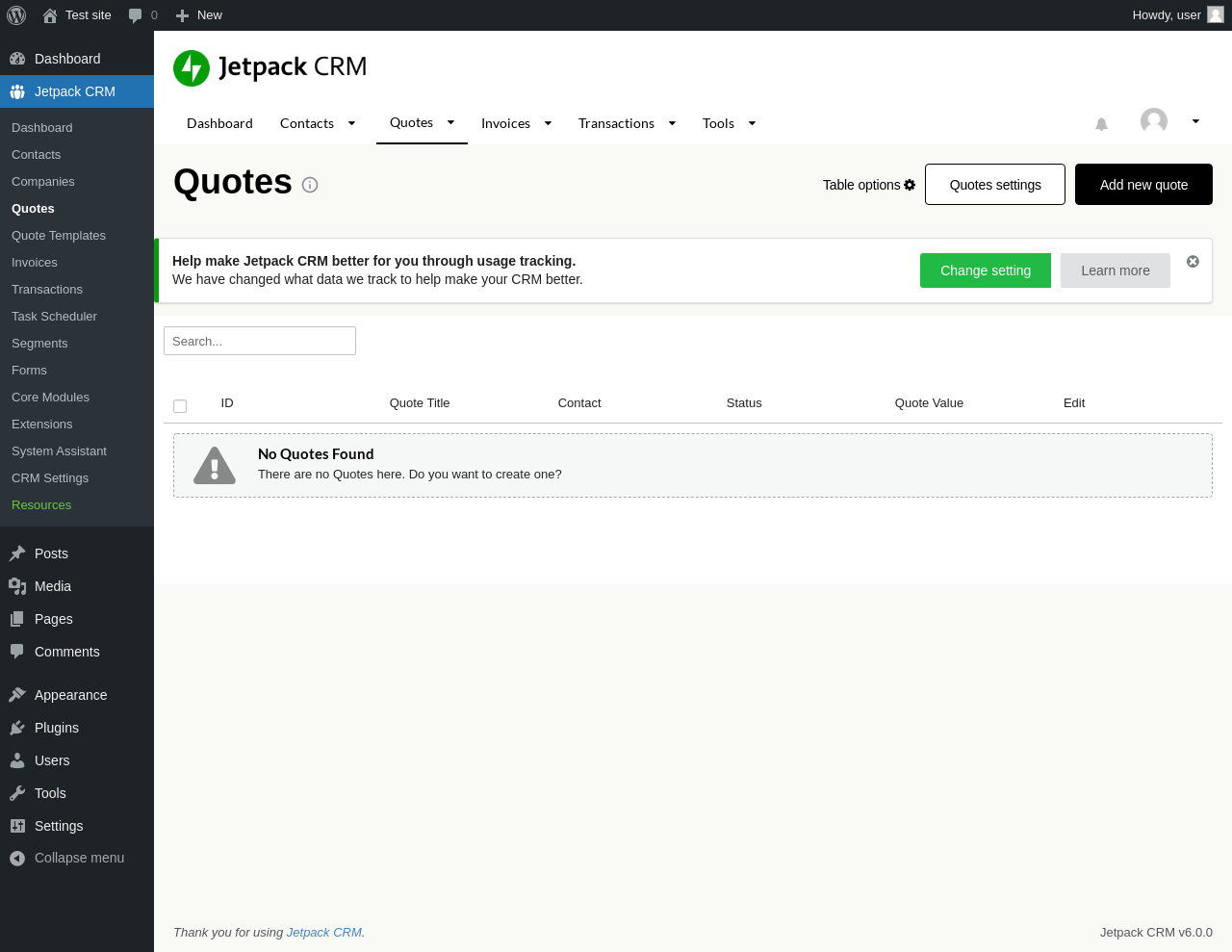
Task: Expand the Invoices dropdown arrow
Action: point(548,123)
